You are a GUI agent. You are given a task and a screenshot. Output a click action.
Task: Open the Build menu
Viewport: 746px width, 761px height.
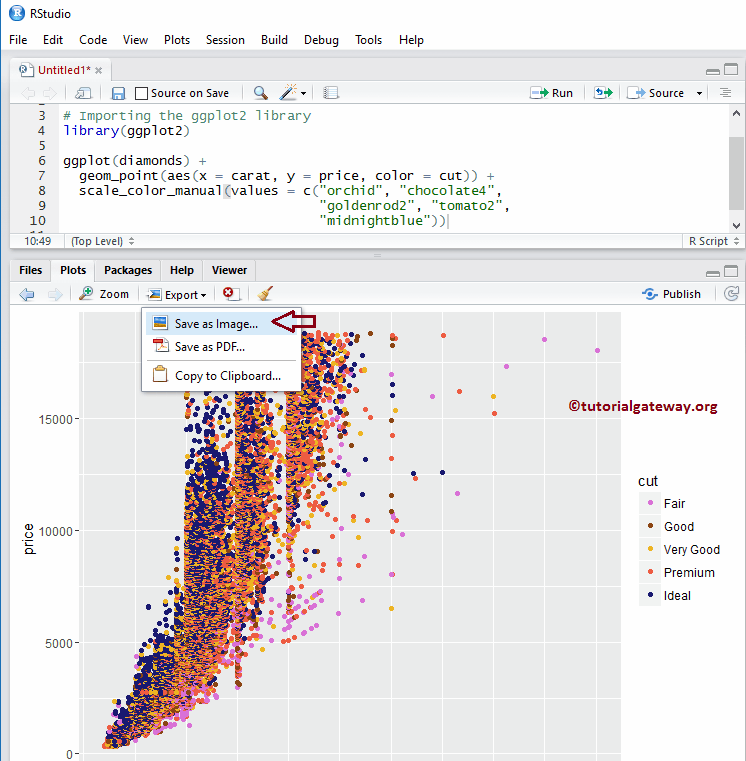(x=274, y=40)
